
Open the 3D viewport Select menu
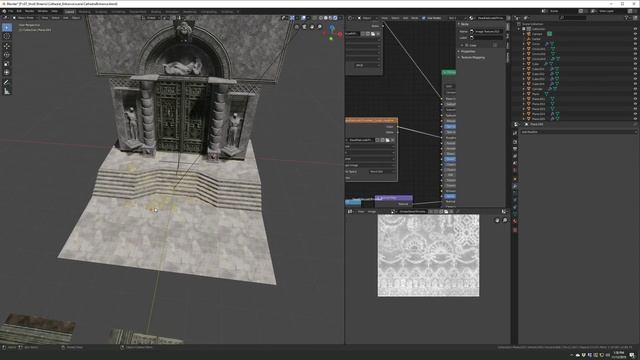coord(56,18)
